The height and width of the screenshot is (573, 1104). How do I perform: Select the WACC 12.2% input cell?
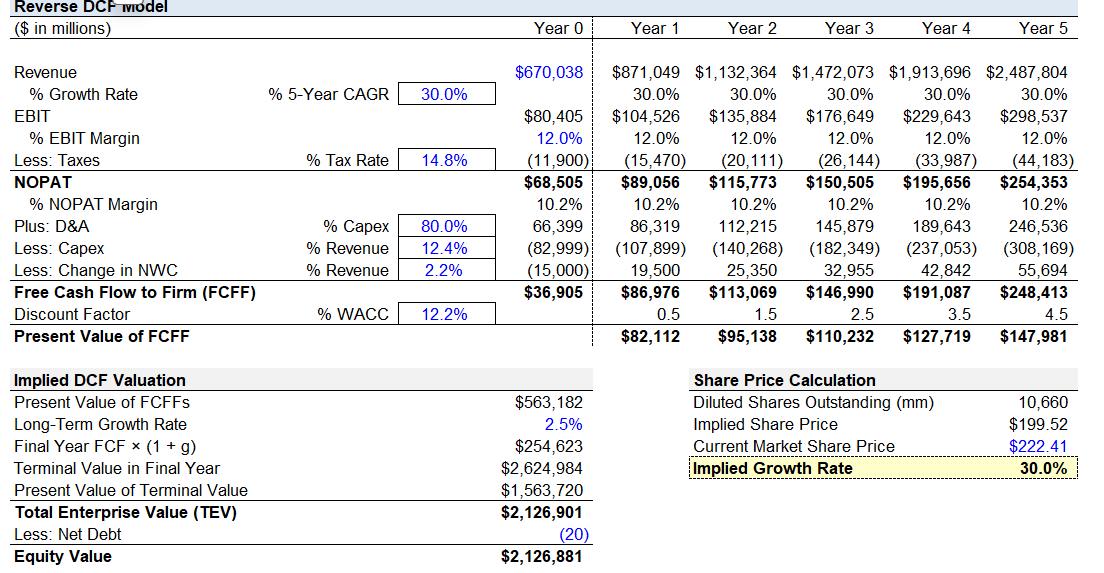(446, 314)
